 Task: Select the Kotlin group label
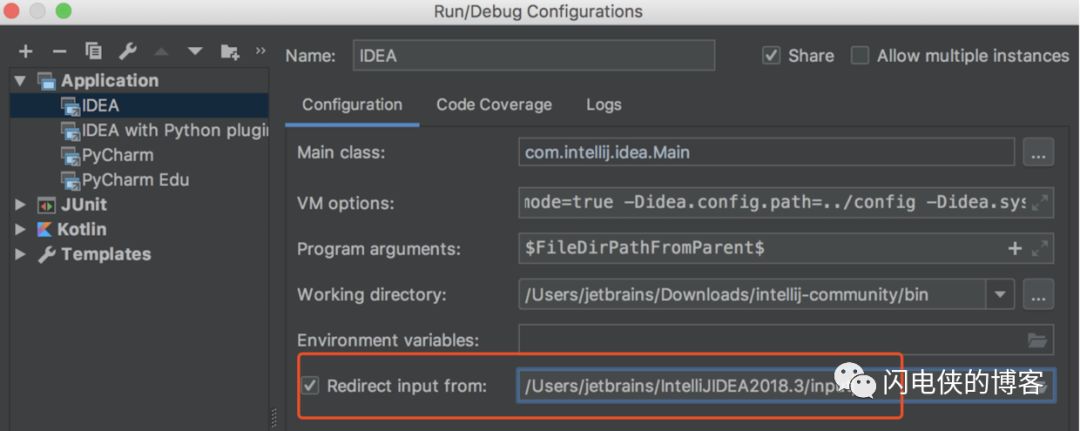(x=81, y=229)
